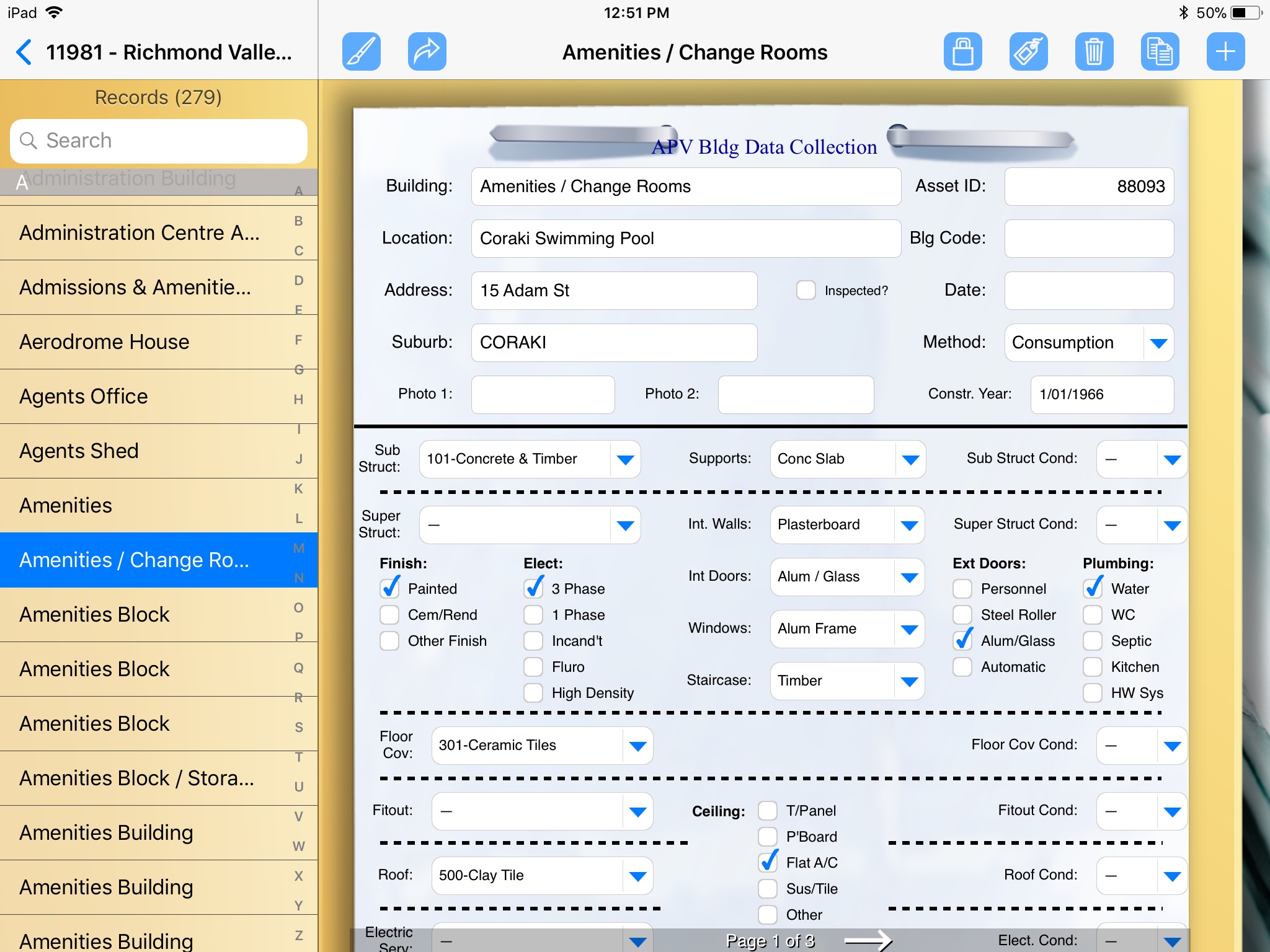Image resolution: width=1270 pixels, height=952 pixels.
Task: Check the Cem/Rend finish box
Action: tap(389, 615)
